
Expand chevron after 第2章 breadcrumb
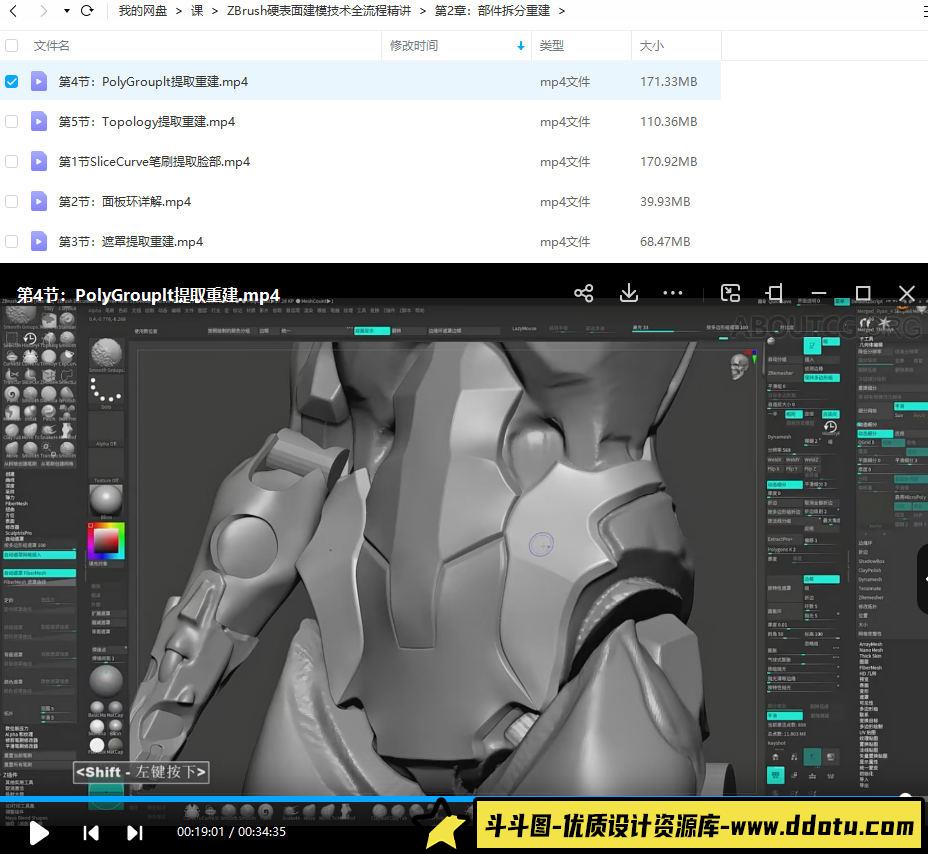pyautogui.click(x=562, y=11)
